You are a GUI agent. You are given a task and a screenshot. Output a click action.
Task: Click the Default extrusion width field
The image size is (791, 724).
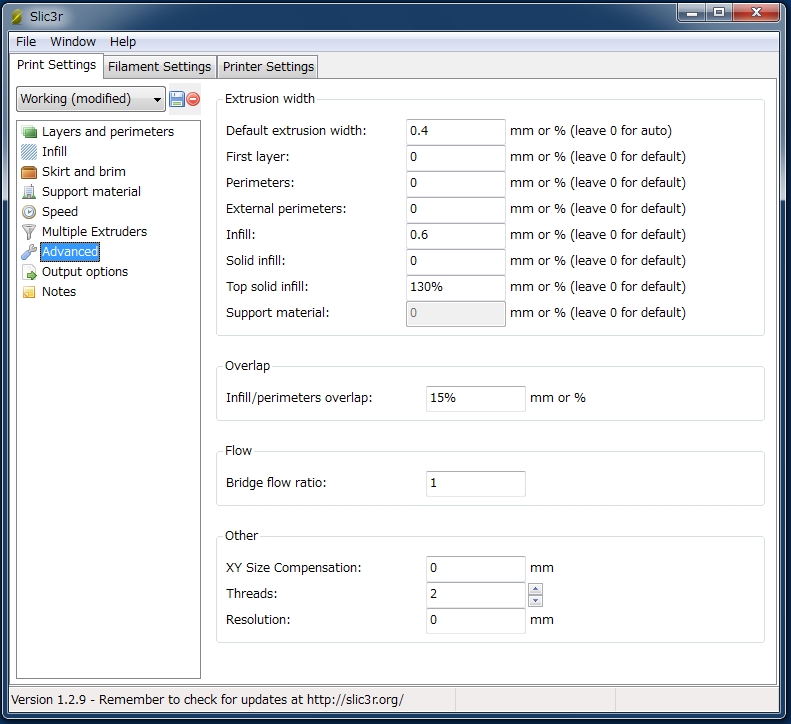pyautogui.click(x=456, y=131)
